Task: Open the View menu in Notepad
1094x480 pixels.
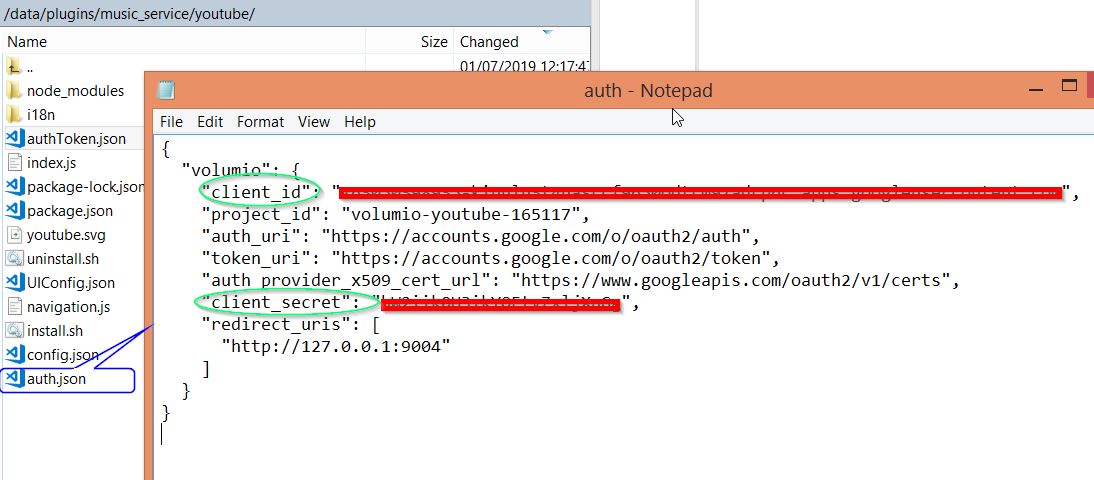Action: click(314, 121)
